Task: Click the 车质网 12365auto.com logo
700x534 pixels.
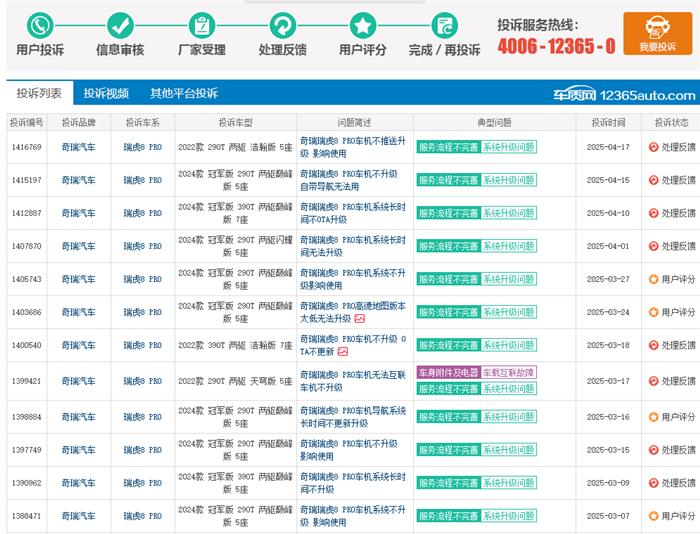Action: click(x=624, y=95)
